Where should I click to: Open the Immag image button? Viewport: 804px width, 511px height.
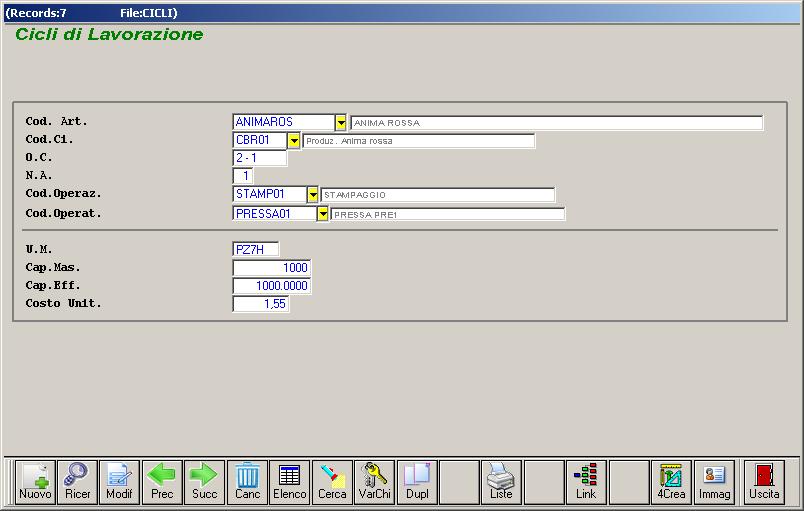pyautogui.click(x=714, y=482)
